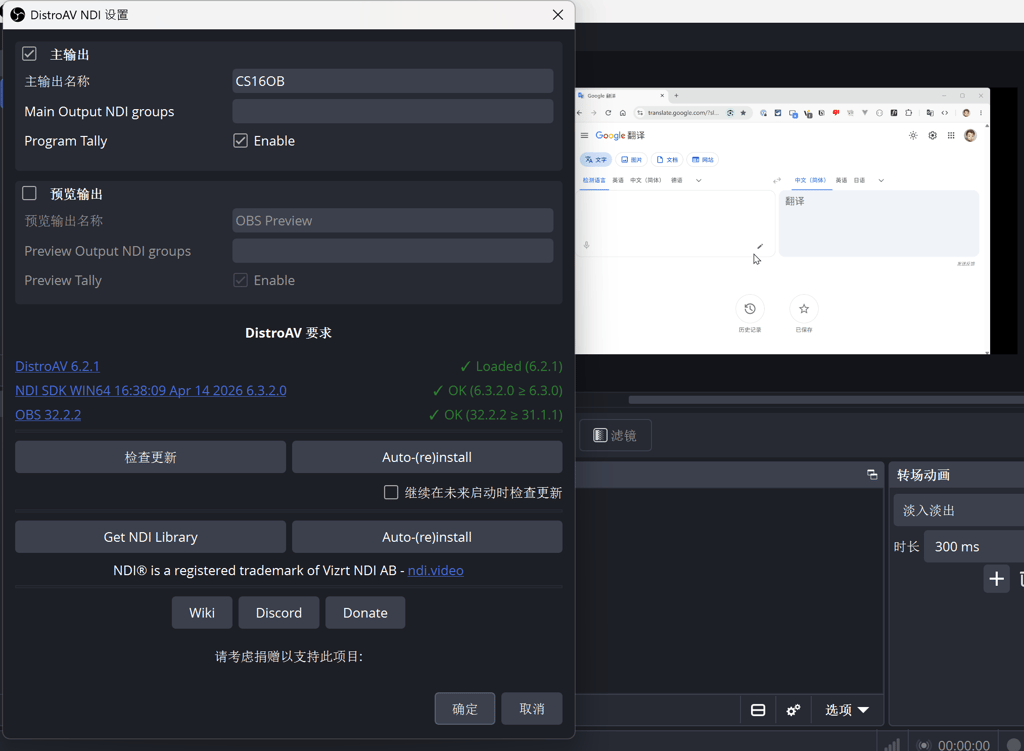1024x751 pixels.
Task: Click the 检查更新 button
Action: (x=150, y=457)
